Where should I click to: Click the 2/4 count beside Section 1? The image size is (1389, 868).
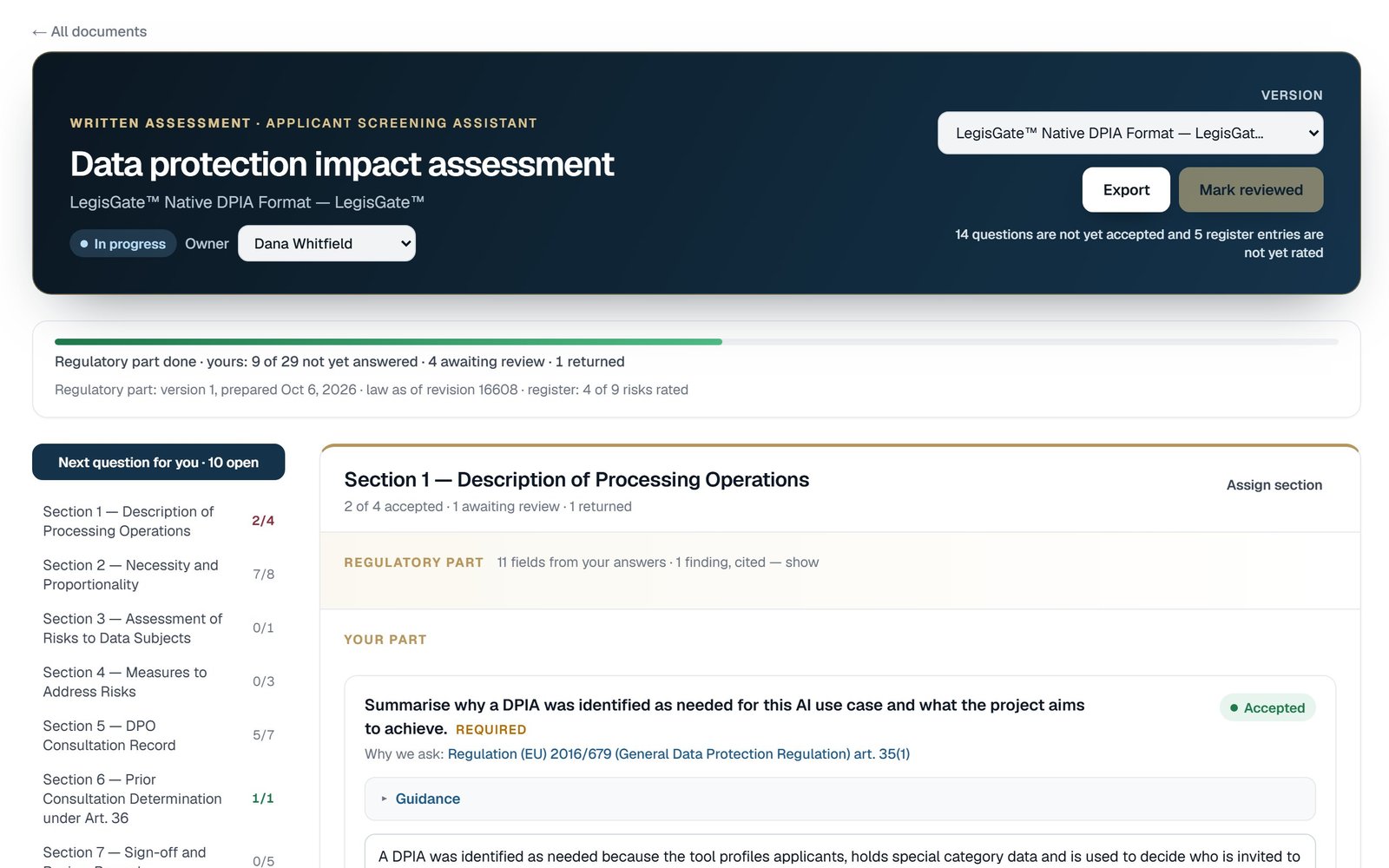(263, 521)
